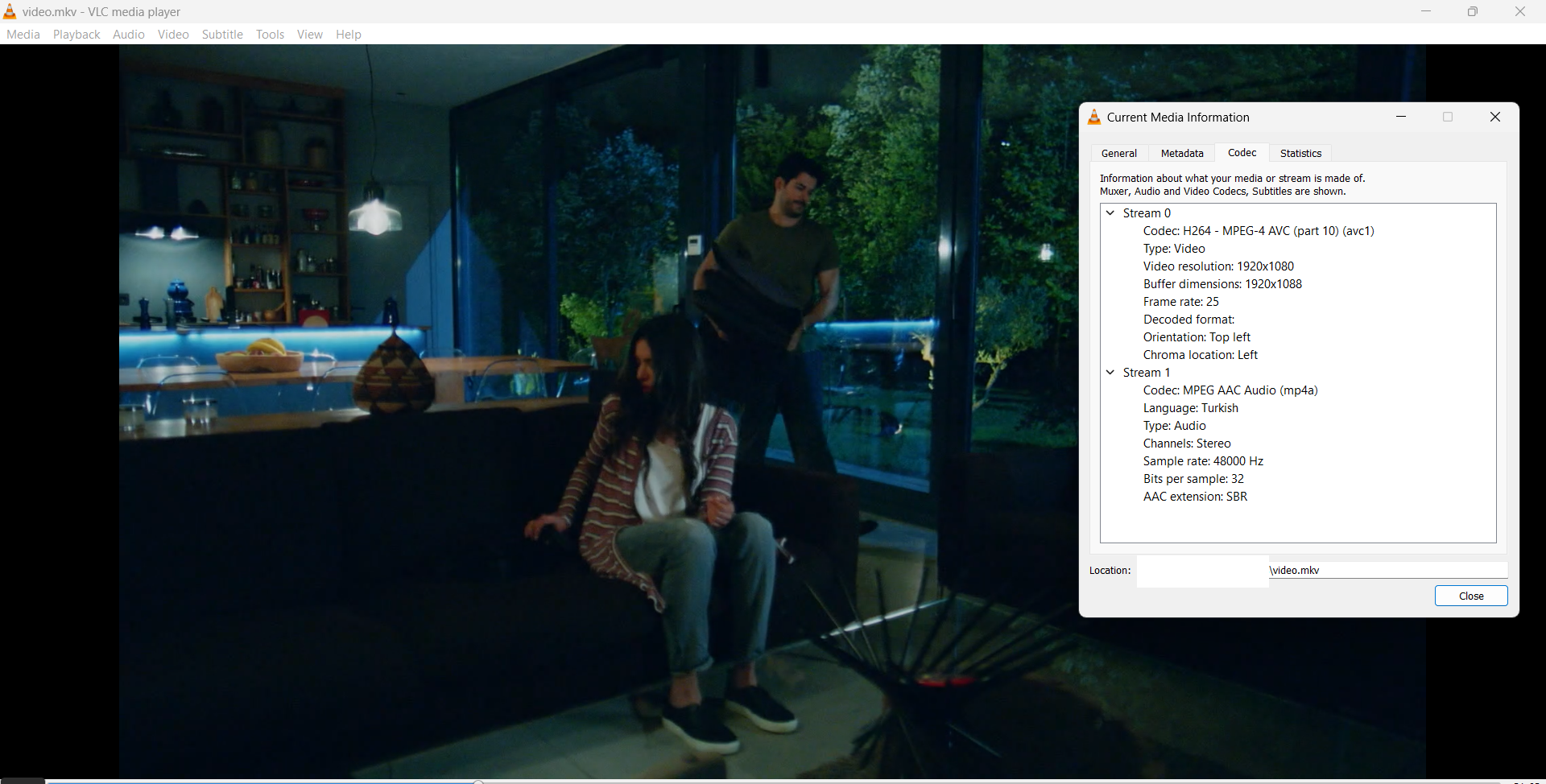This screenshot has height=784, width=1546.
Task: Select the Stream 1 label
Action: click(1147, 373)
